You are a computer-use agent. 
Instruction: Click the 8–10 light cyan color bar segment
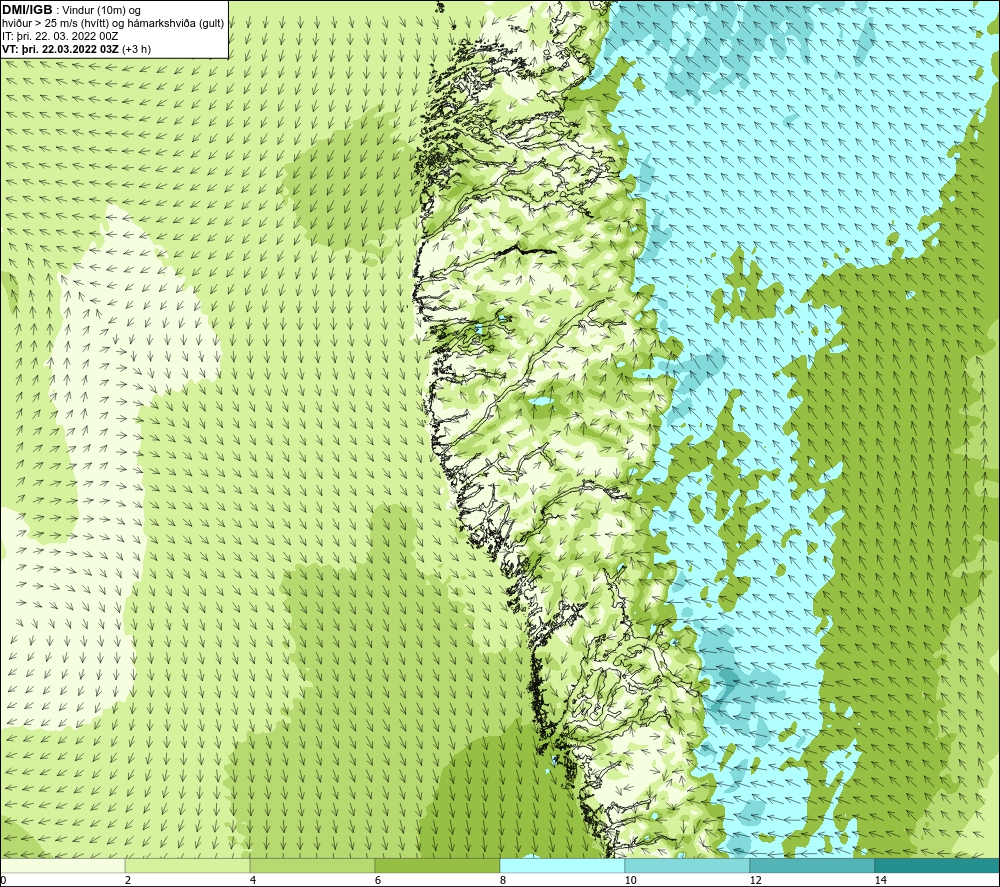pyautogui.click(x=562, y=865)
